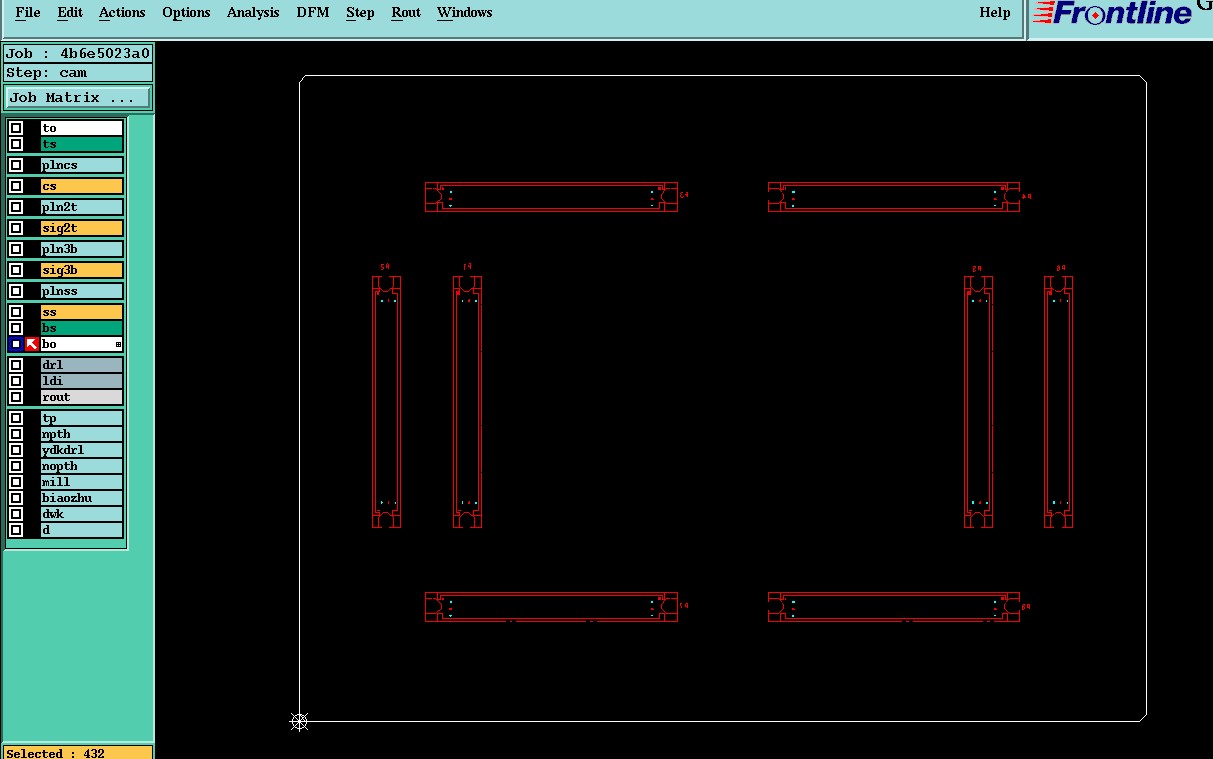This screenshot has height=759, width=1213.
Task: Select the 'plncs' layer name
Action: click(x=82, y=165)
